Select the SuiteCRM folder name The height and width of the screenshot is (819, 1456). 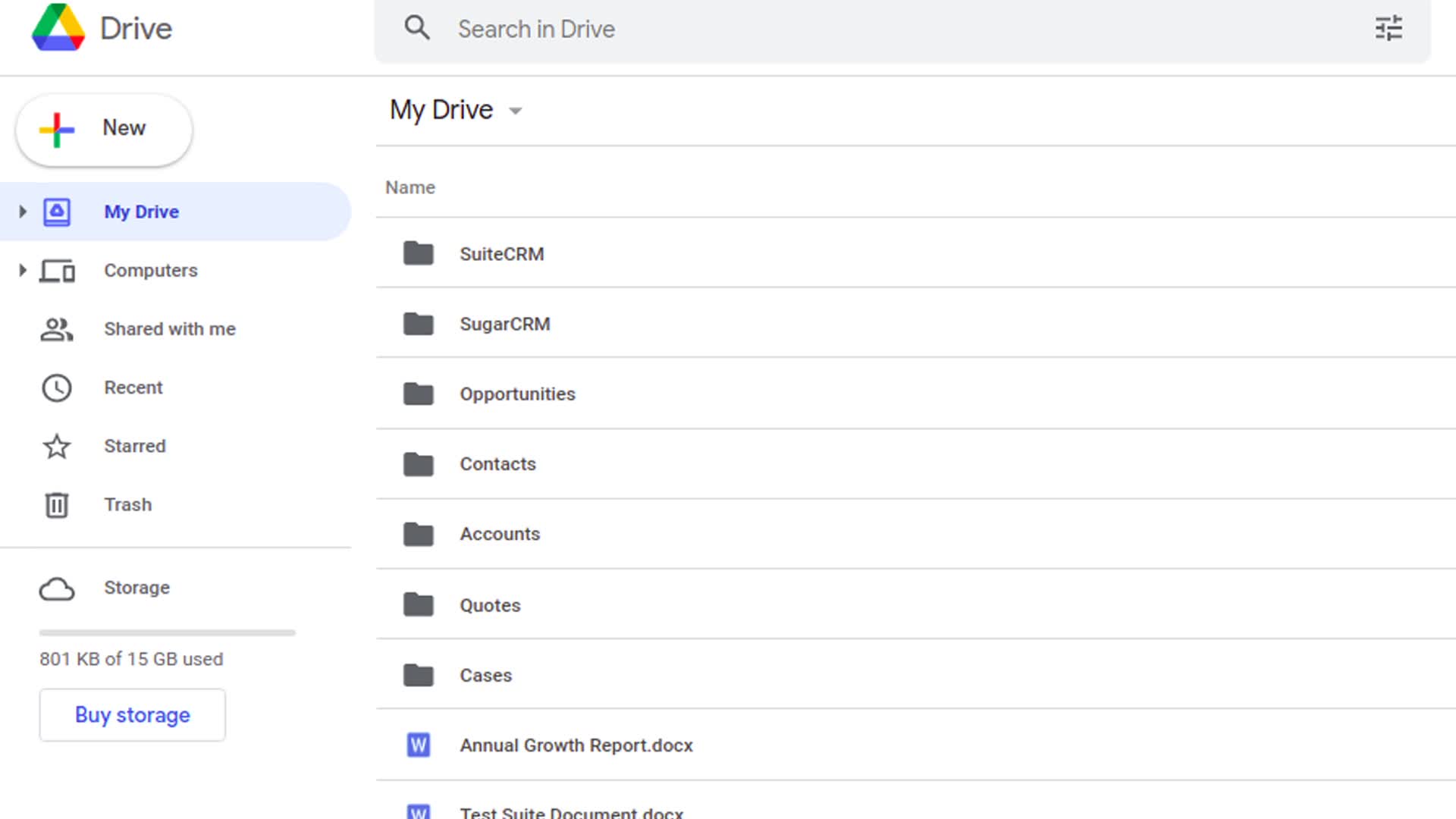point(502,254)
